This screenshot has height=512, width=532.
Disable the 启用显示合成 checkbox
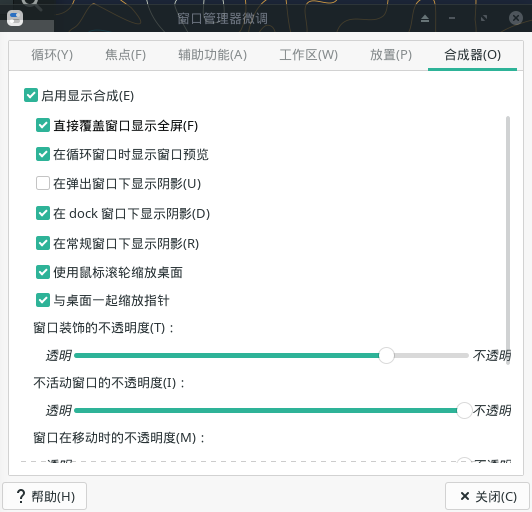click(31, 95)
